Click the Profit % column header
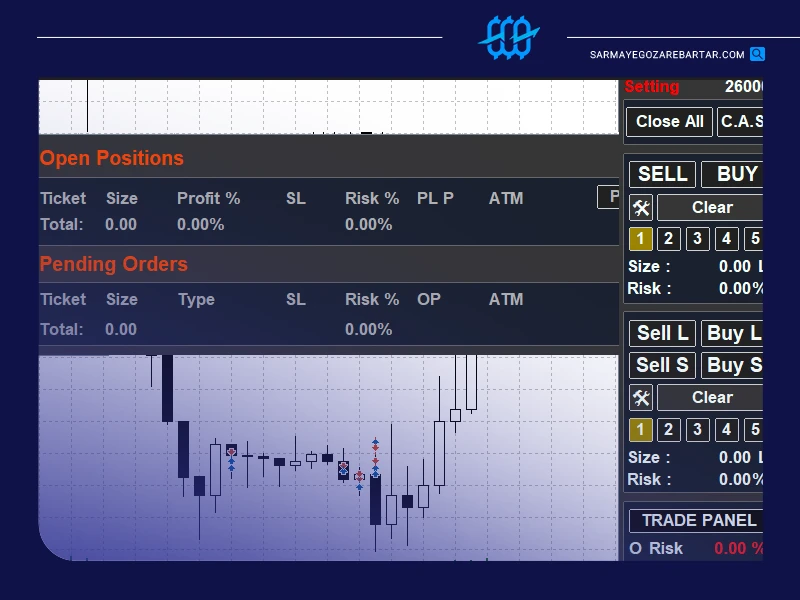The image size is (800, 600). click(209, 198)
